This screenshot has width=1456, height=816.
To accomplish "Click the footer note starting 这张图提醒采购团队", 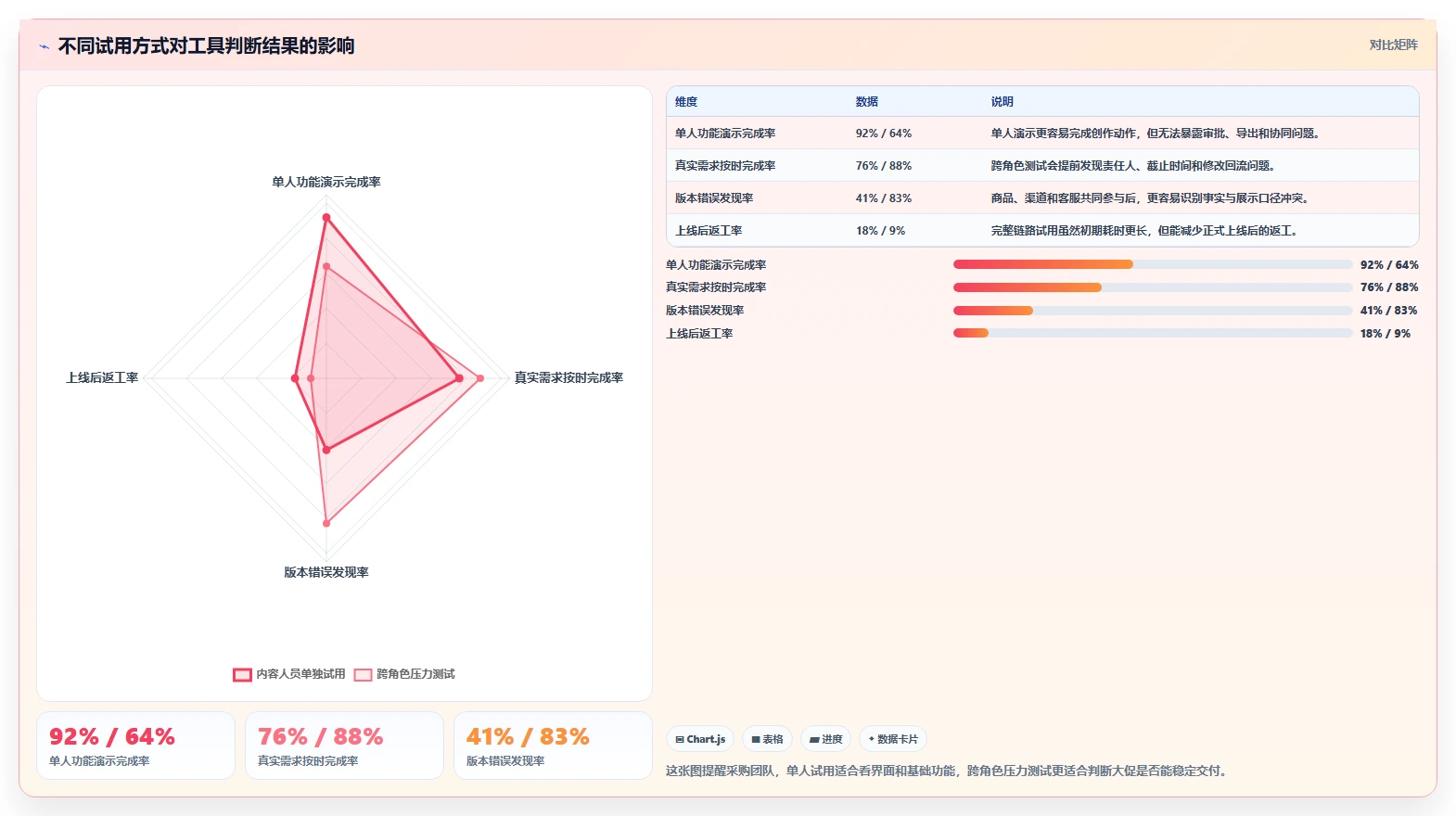I will pos(949,771).
